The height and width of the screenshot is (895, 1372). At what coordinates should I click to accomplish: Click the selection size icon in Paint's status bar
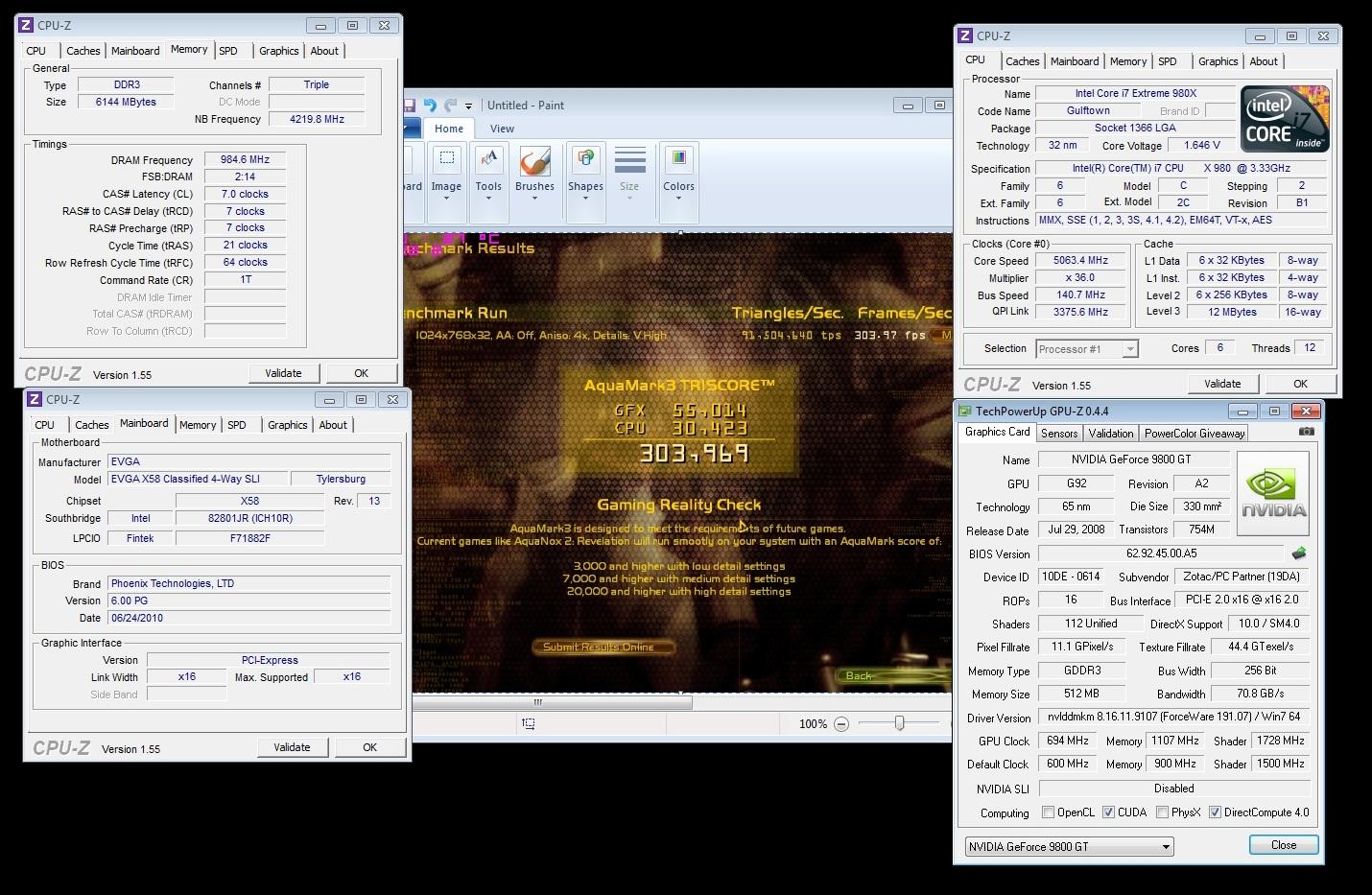[x=528, y=724]
